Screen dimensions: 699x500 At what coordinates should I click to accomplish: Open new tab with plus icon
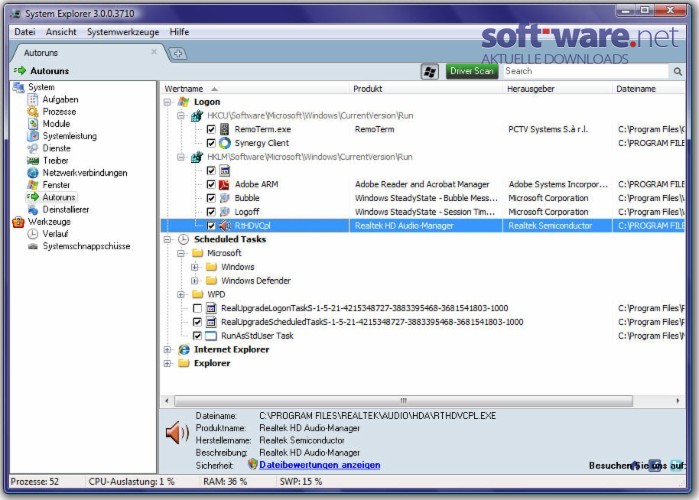(x=178, y=53)
